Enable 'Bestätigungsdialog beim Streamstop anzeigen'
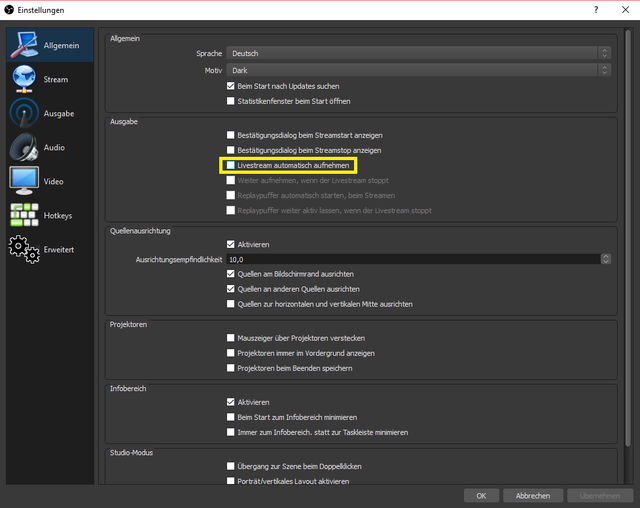Viewport: 640px width, 508px height. 231,150
